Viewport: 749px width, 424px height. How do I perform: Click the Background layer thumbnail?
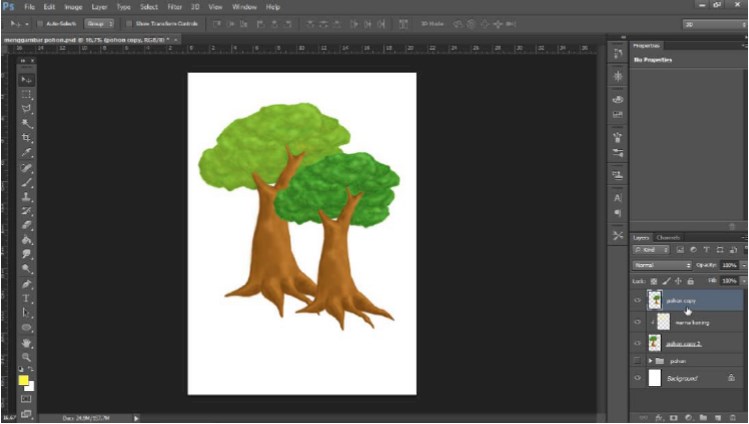tap(655, 378)
